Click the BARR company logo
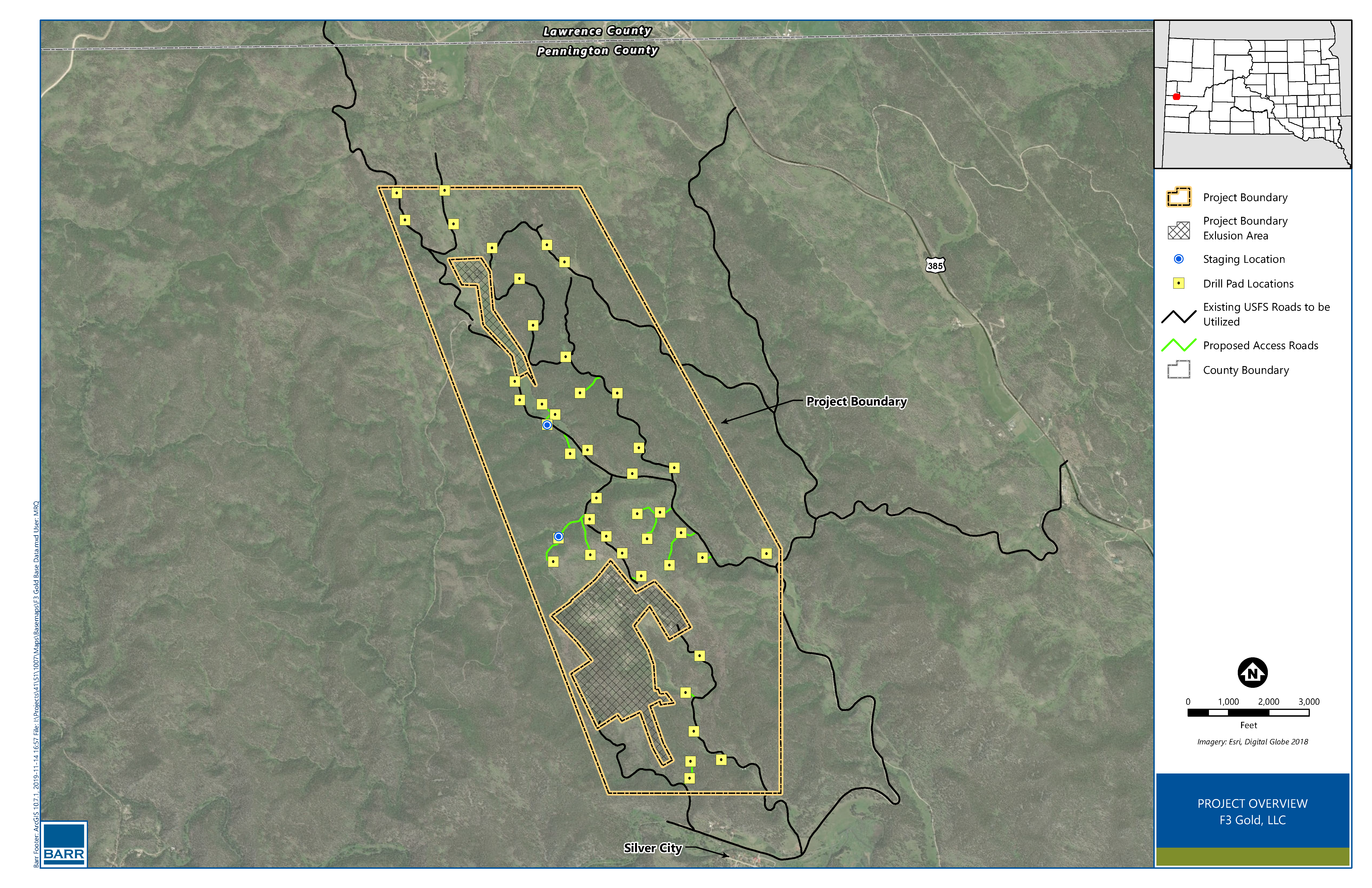1372x888 pixels. pyautogui.click(x=64, y=844)
